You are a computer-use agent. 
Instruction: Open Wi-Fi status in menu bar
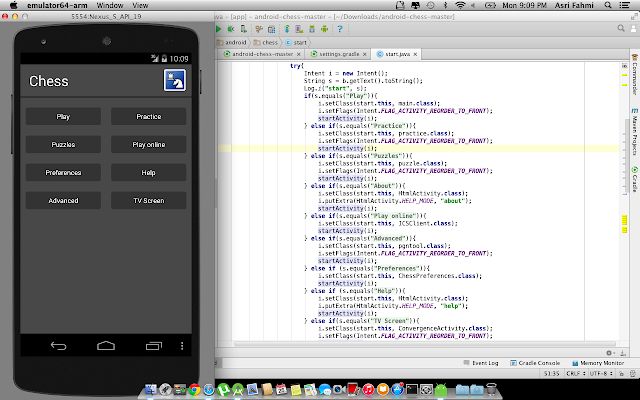coord(460,5)
